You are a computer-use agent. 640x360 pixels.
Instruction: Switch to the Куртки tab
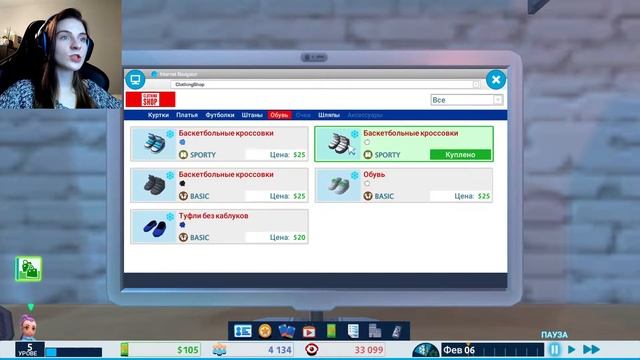click(x=158, y=115)
